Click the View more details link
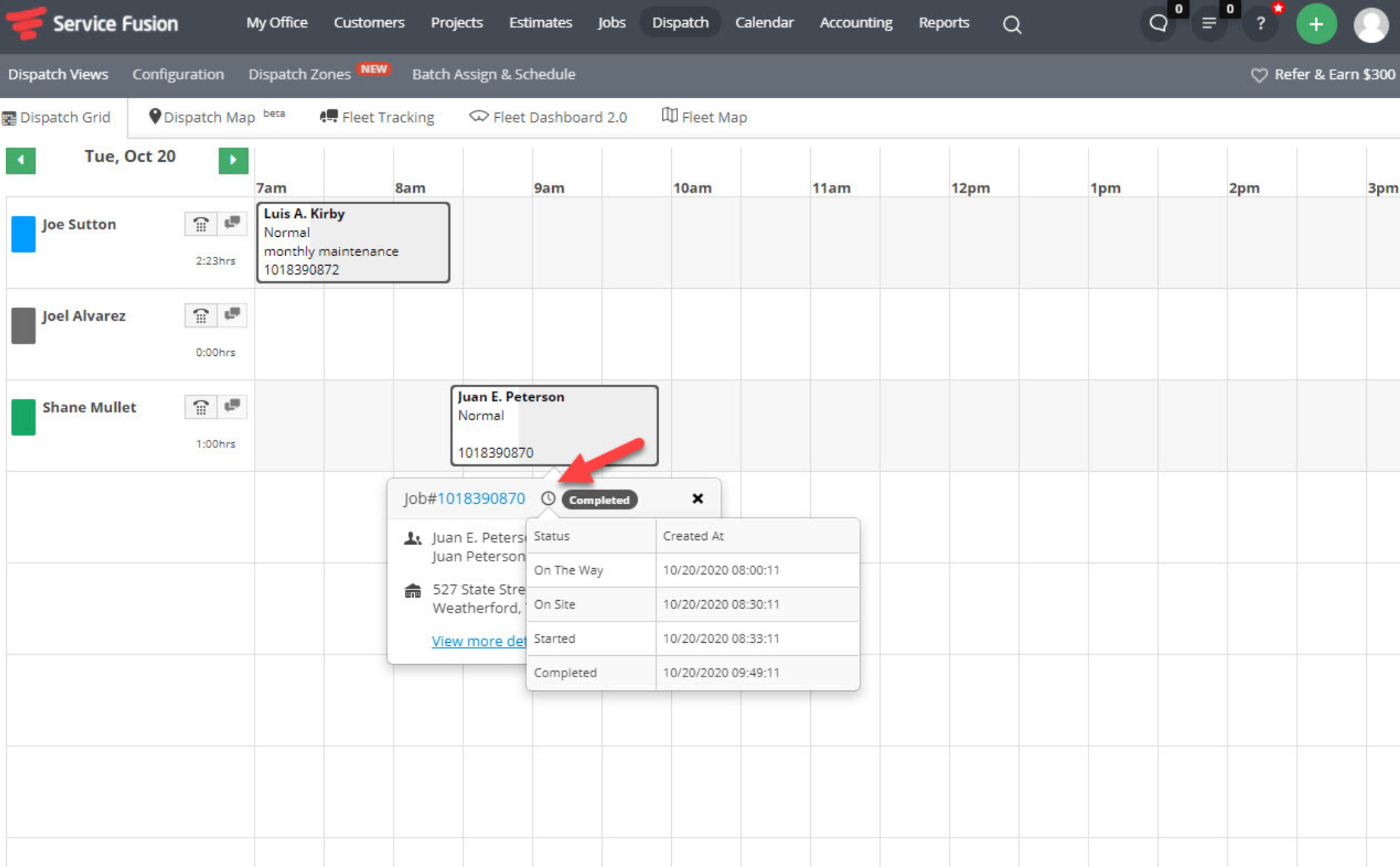The image size is (1400, 867). pyautogui.click(x=479, y=641)
